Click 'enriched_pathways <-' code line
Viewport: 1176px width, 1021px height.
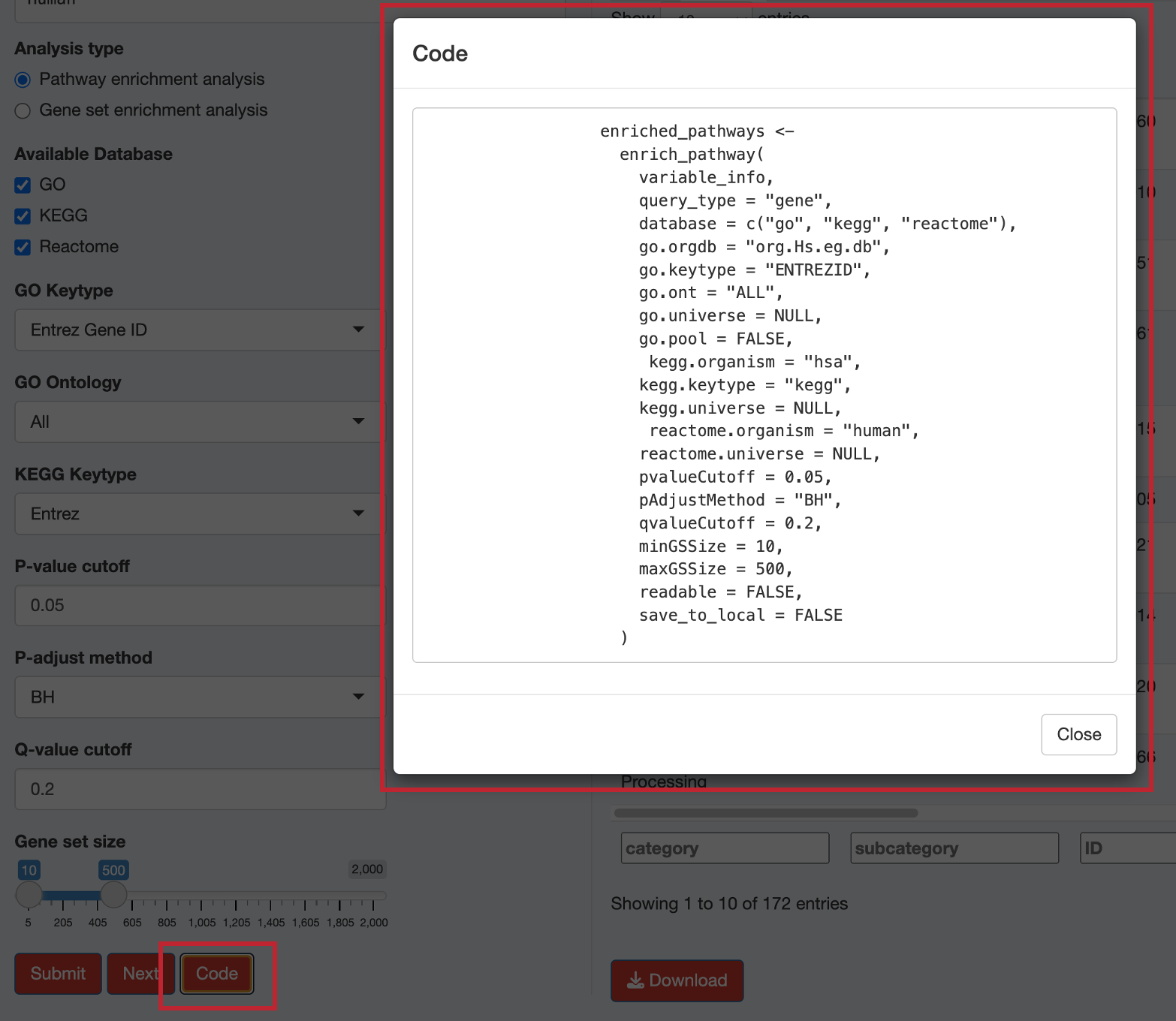[x=697, y=131]
